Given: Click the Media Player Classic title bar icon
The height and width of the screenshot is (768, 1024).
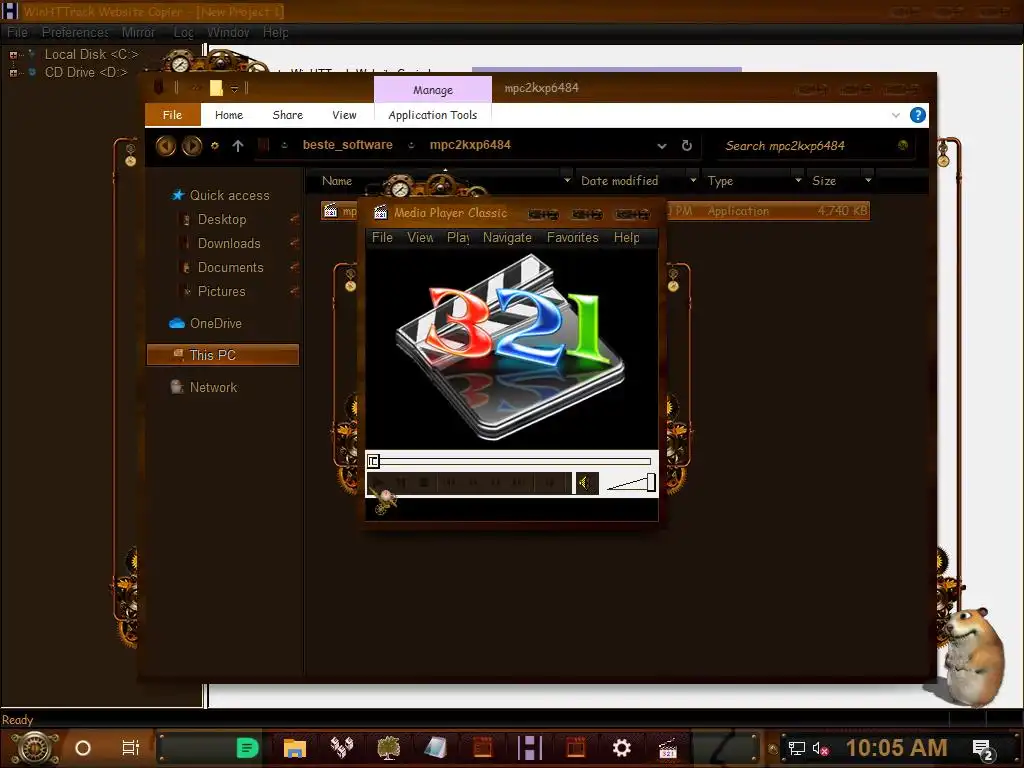Looking at the screenshot, I should click(380, 212).
